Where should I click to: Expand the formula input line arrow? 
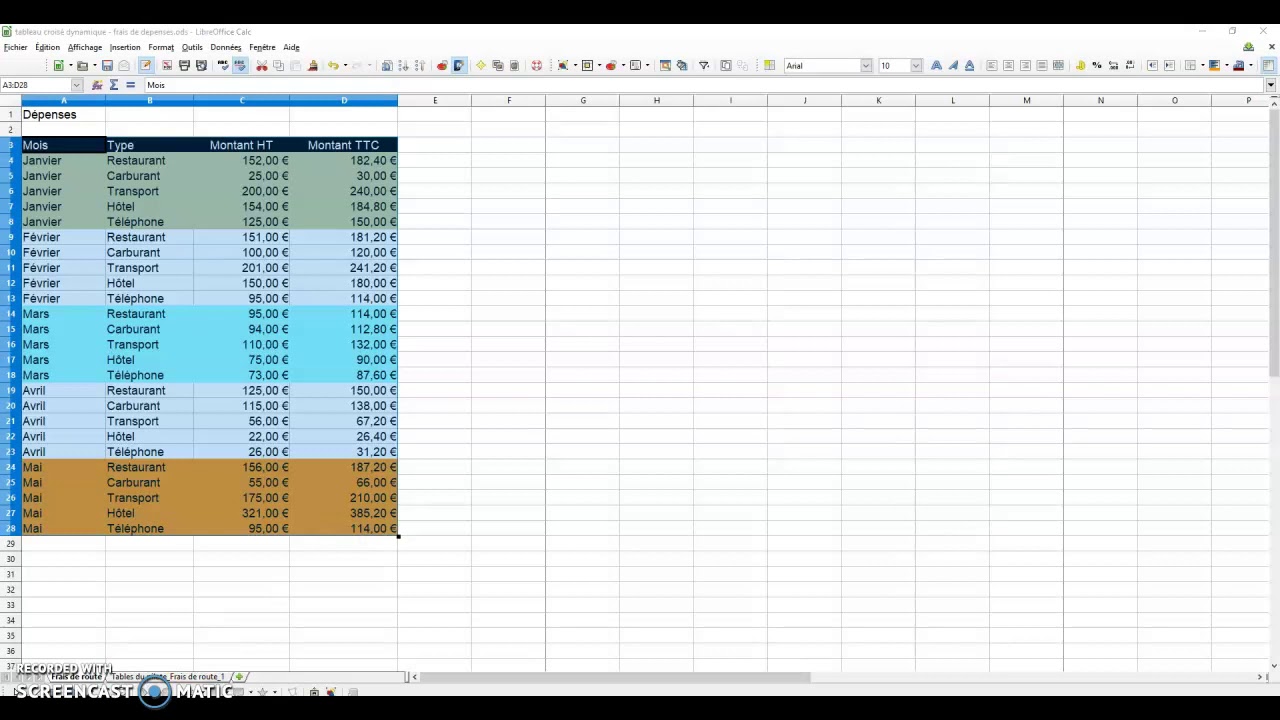coord(1270,85)
